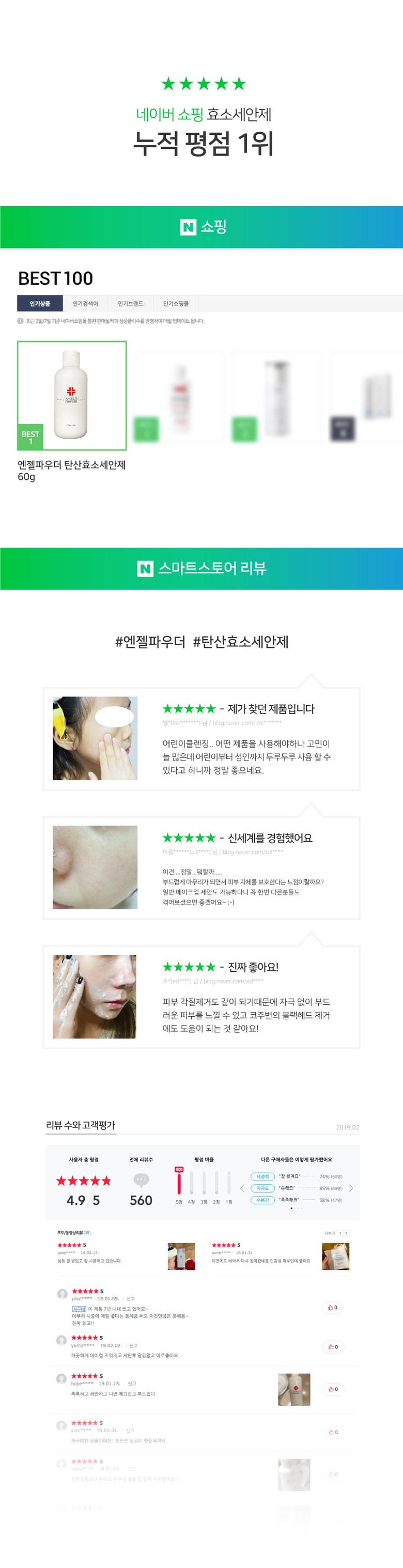Screen dimensions: 403x1568
Task: Click the avatar icon of plaz**** reviewer
Action: tap(62, 1294)
